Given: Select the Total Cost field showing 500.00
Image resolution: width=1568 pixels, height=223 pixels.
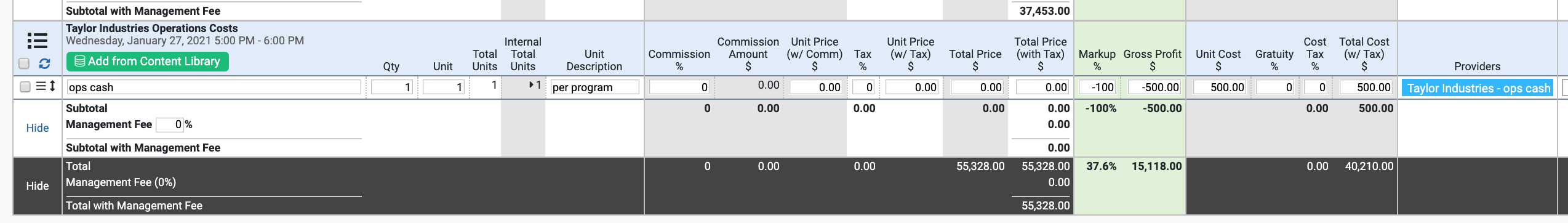Looking at the screenshot, I should (x=1366, y=87).
